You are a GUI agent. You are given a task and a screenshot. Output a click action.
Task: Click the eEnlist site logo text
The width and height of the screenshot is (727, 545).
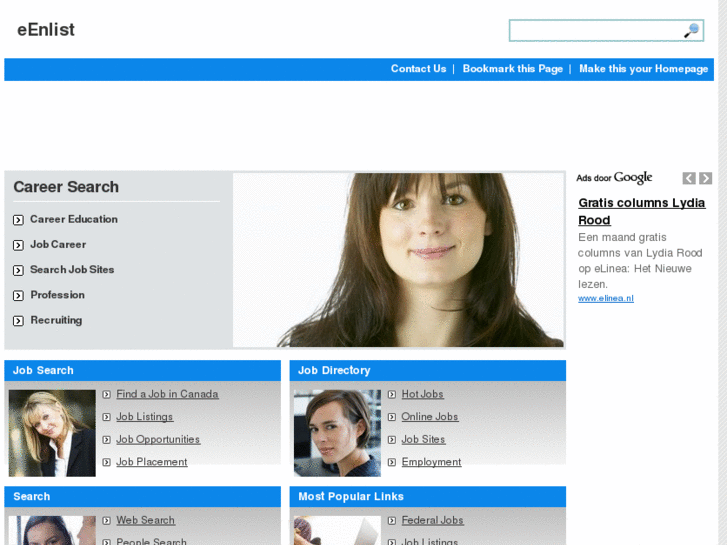point(45,30)
